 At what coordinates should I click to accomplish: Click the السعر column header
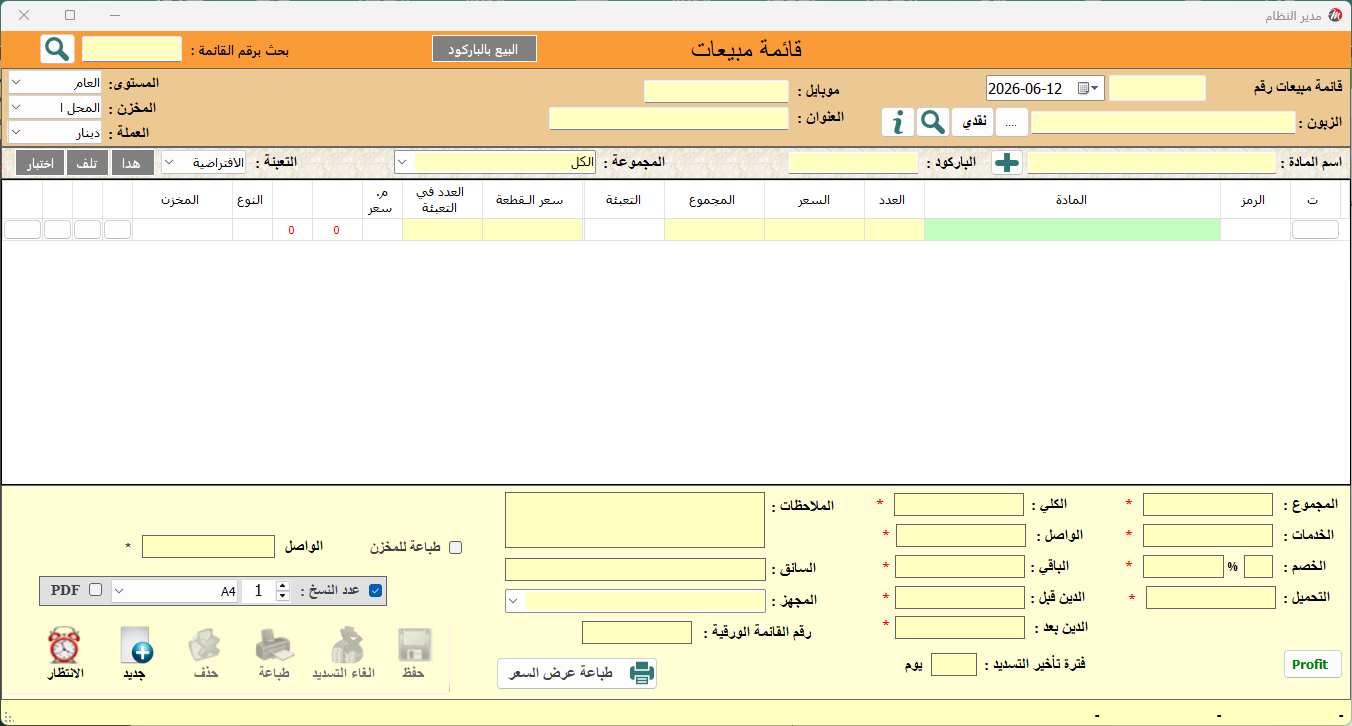pos(814,200)
